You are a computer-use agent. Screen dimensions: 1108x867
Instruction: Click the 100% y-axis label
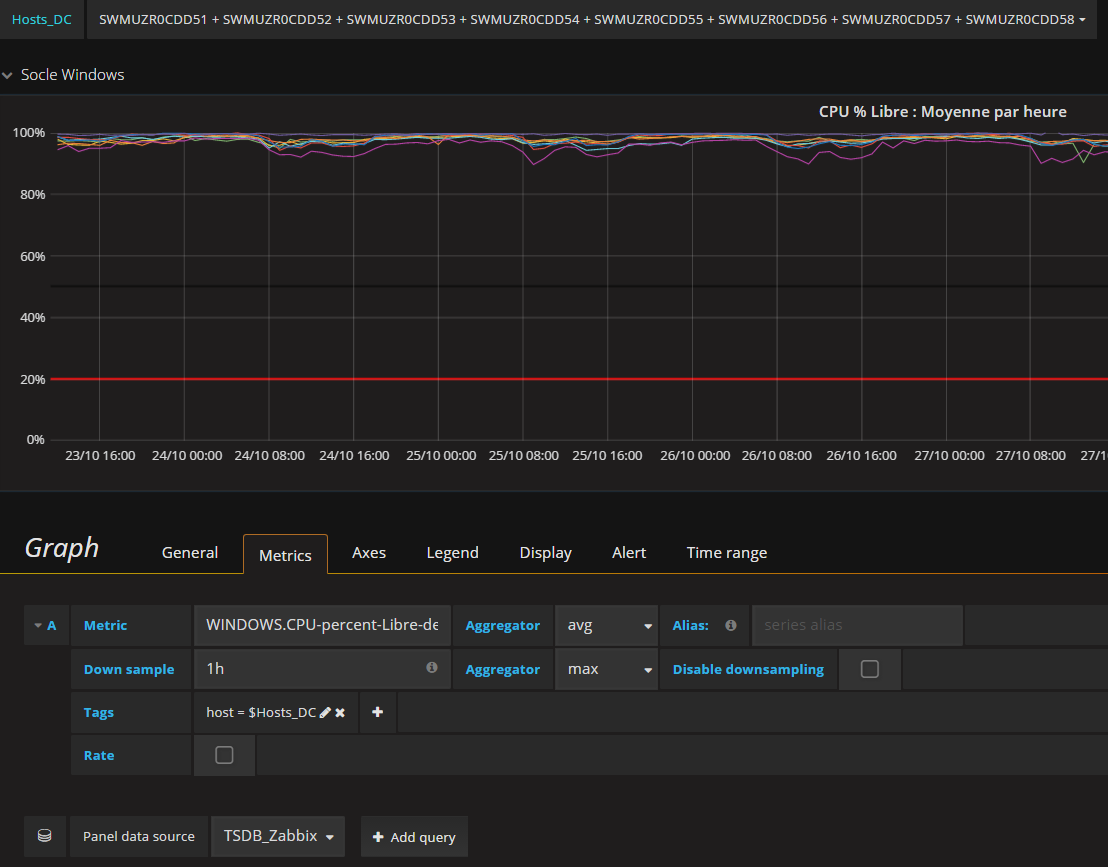coord(29,133)
